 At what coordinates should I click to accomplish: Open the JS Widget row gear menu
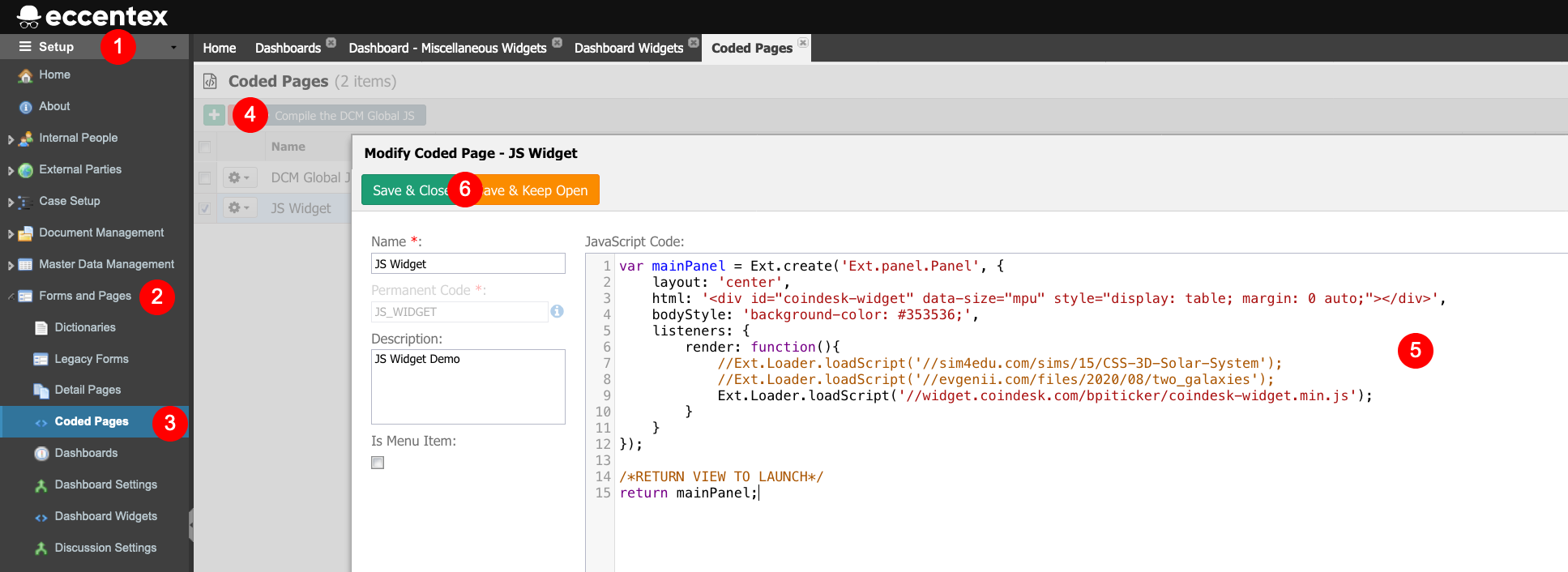tap(239, 208)
